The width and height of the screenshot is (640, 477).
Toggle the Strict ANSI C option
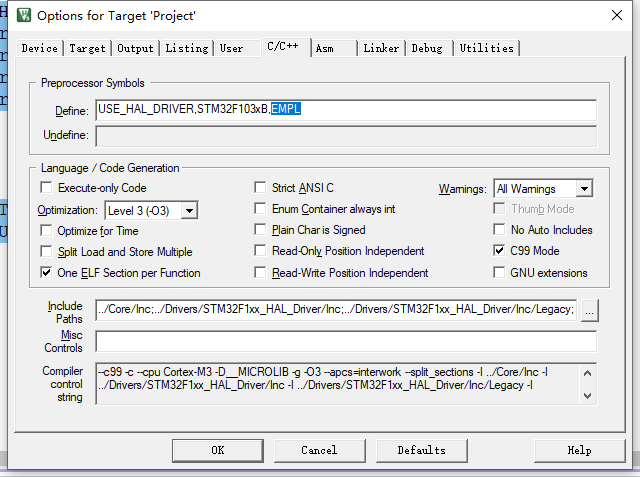(x=261, y=188)
